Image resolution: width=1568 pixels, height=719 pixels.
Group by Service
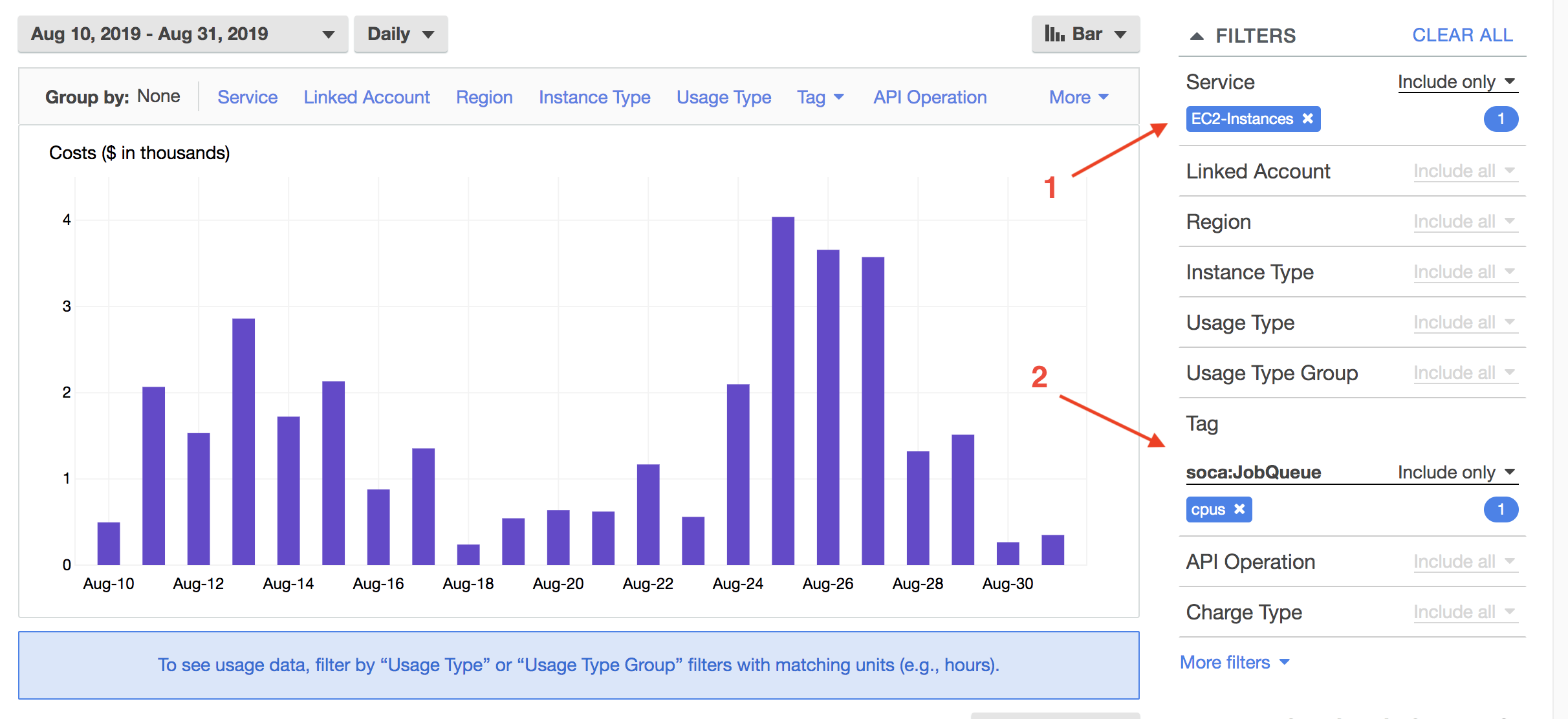click(247, 97)
